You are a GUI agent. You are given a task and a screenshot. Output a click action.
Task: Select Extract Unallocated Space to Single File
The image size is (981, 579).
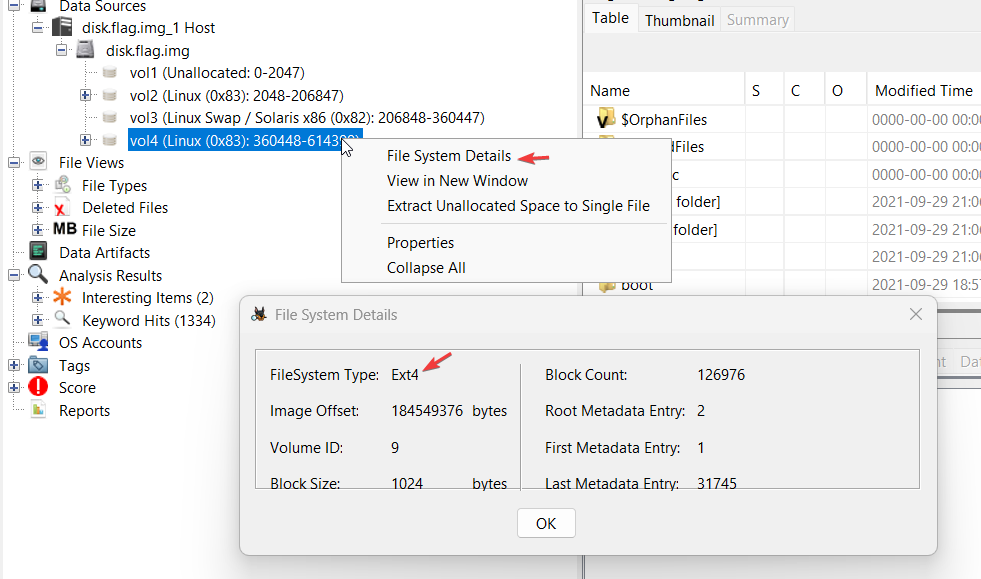(518, 206)
